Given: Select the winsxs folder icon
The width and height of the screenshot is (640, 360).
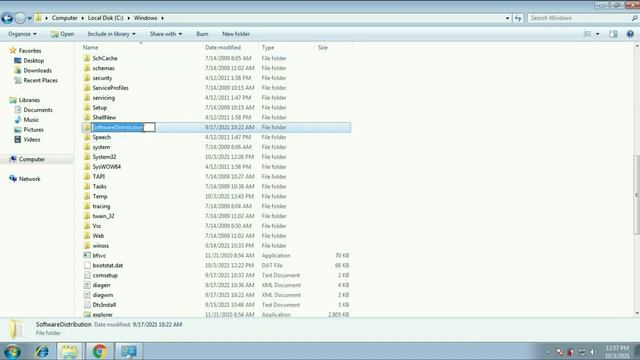Looking at the screenshot, I should [87, 246].
